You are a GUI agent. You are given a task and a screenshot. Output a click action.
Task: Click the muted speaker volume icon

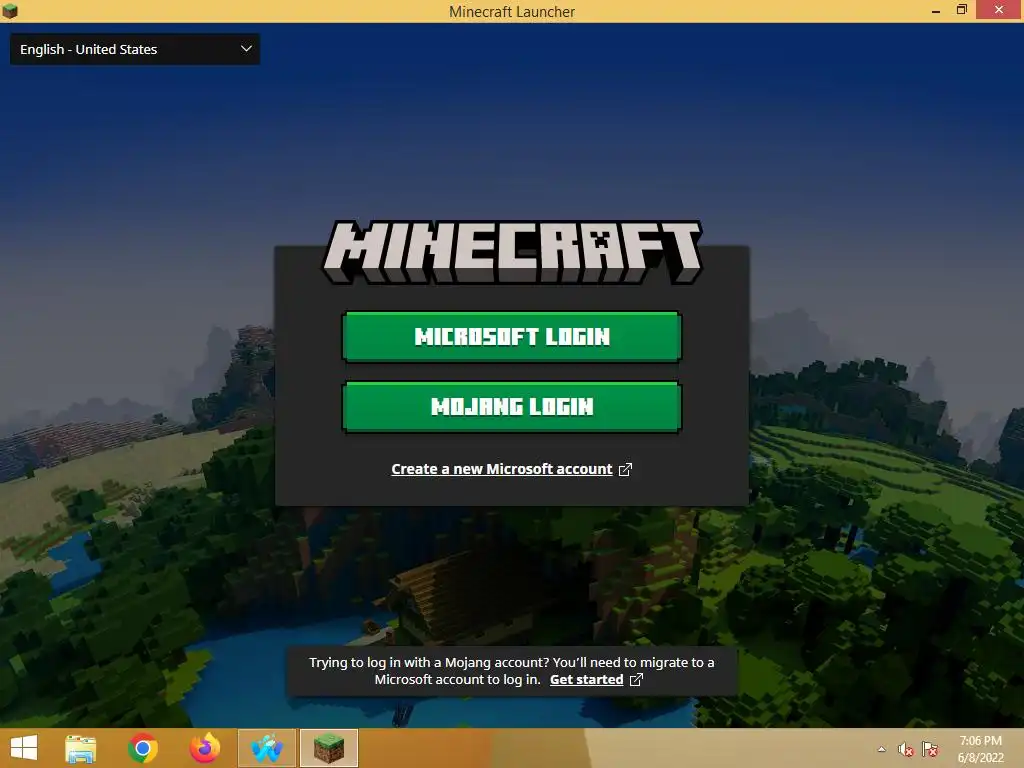(x=905, y=749)
